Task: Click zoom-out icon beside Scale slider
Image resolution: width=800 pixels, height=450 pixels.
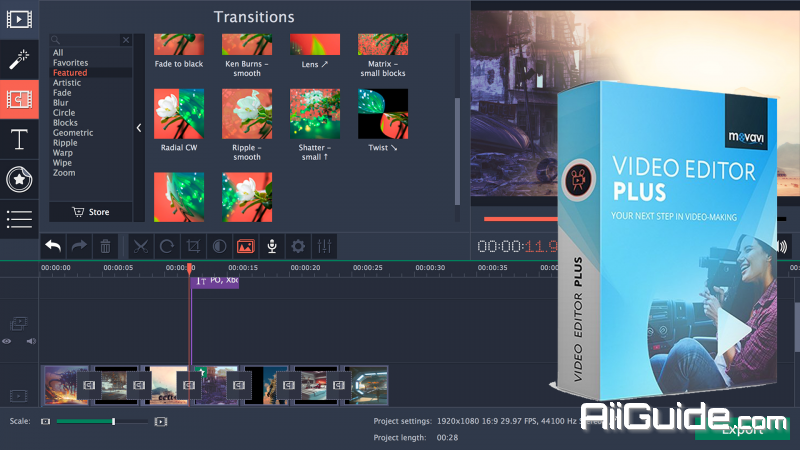Action: (45, 421)
